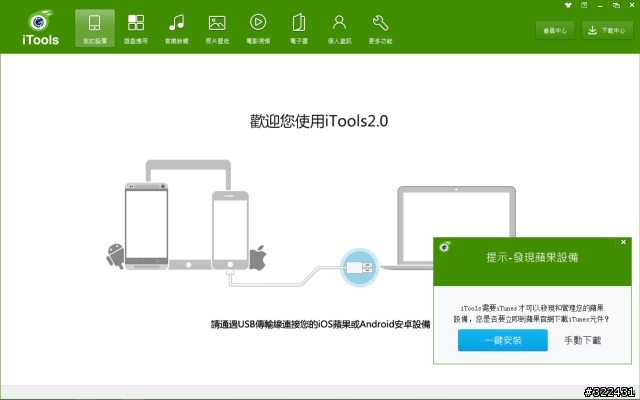The image size is (640, 400).
Task: Click the iTools logo in header
Action: pos(40,28)
